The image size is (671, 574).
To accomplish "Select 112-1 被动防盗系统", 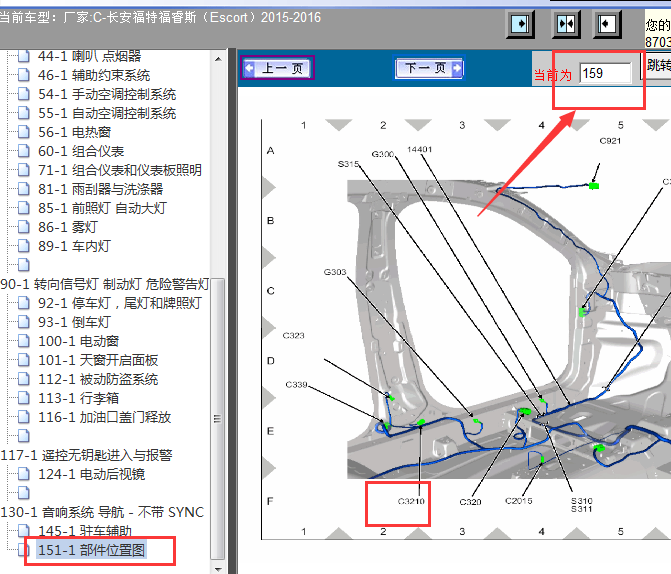I will (98, 379).
